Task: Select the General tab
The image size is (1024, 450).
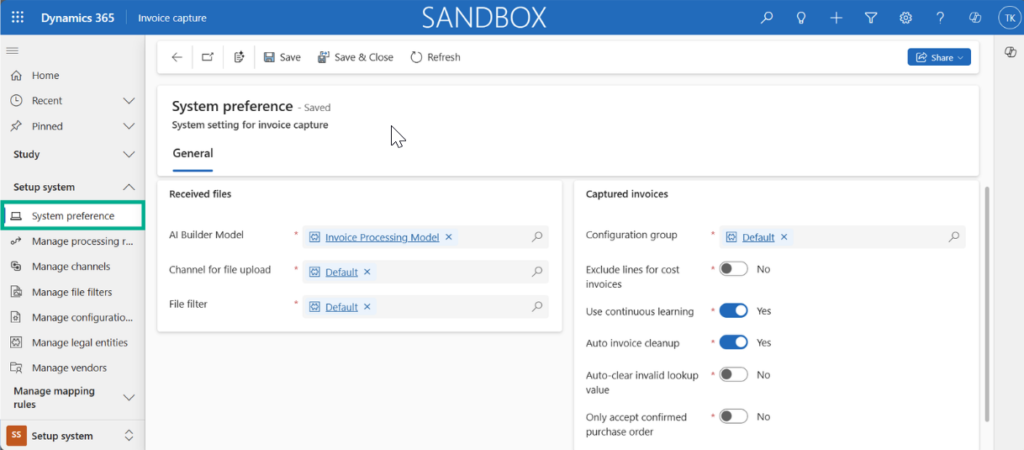Action: [x=193, y=154]
